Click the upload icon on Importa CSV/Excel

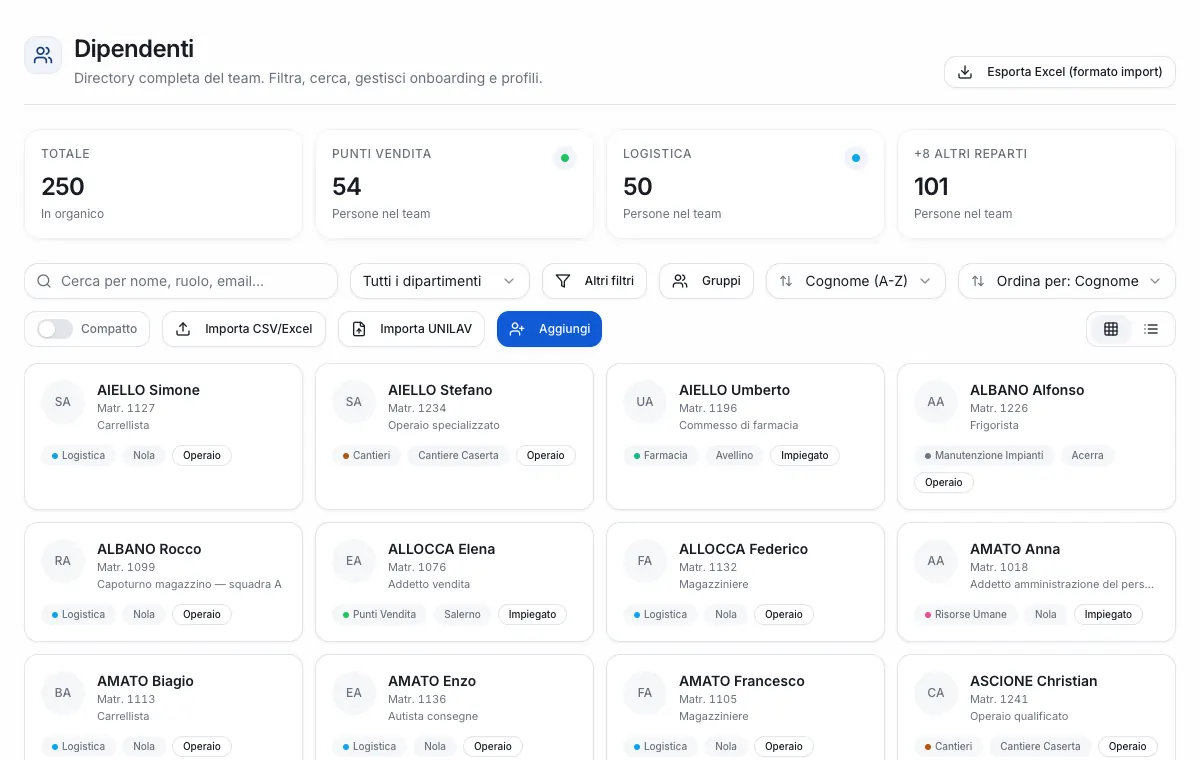tap(183, 329)
